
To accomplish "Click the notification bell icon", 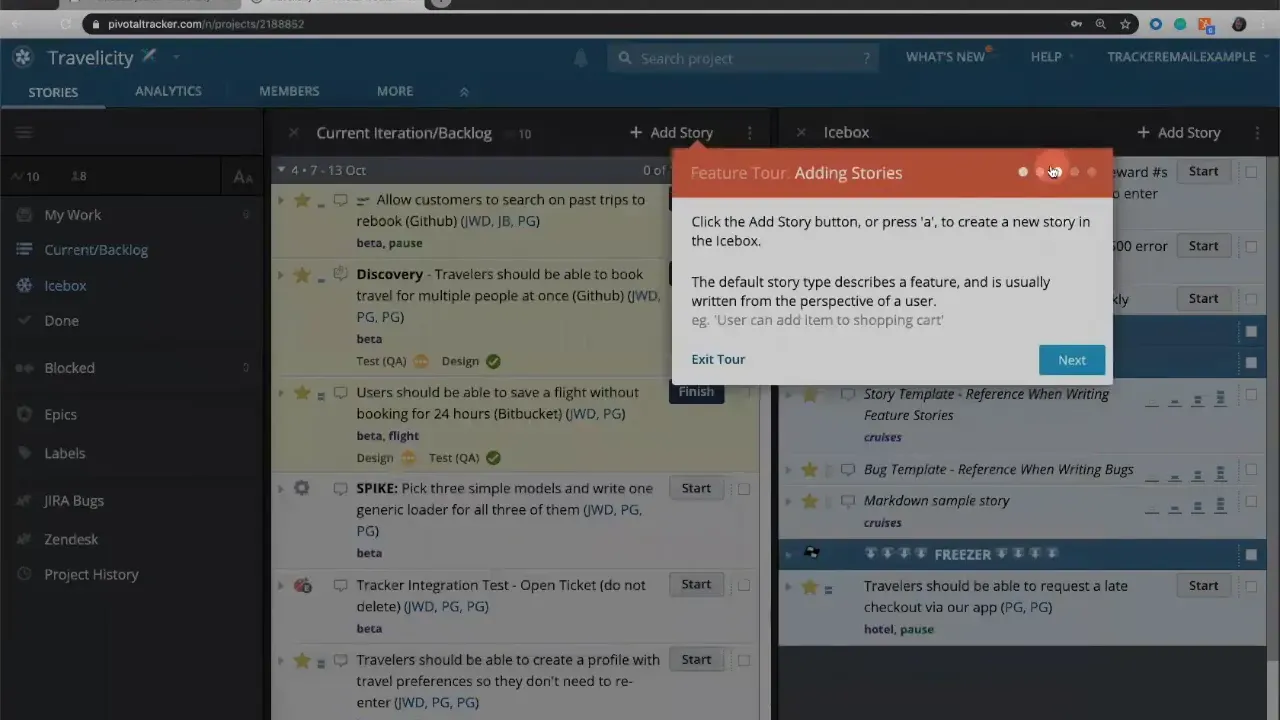I will (x=581, y=58).
